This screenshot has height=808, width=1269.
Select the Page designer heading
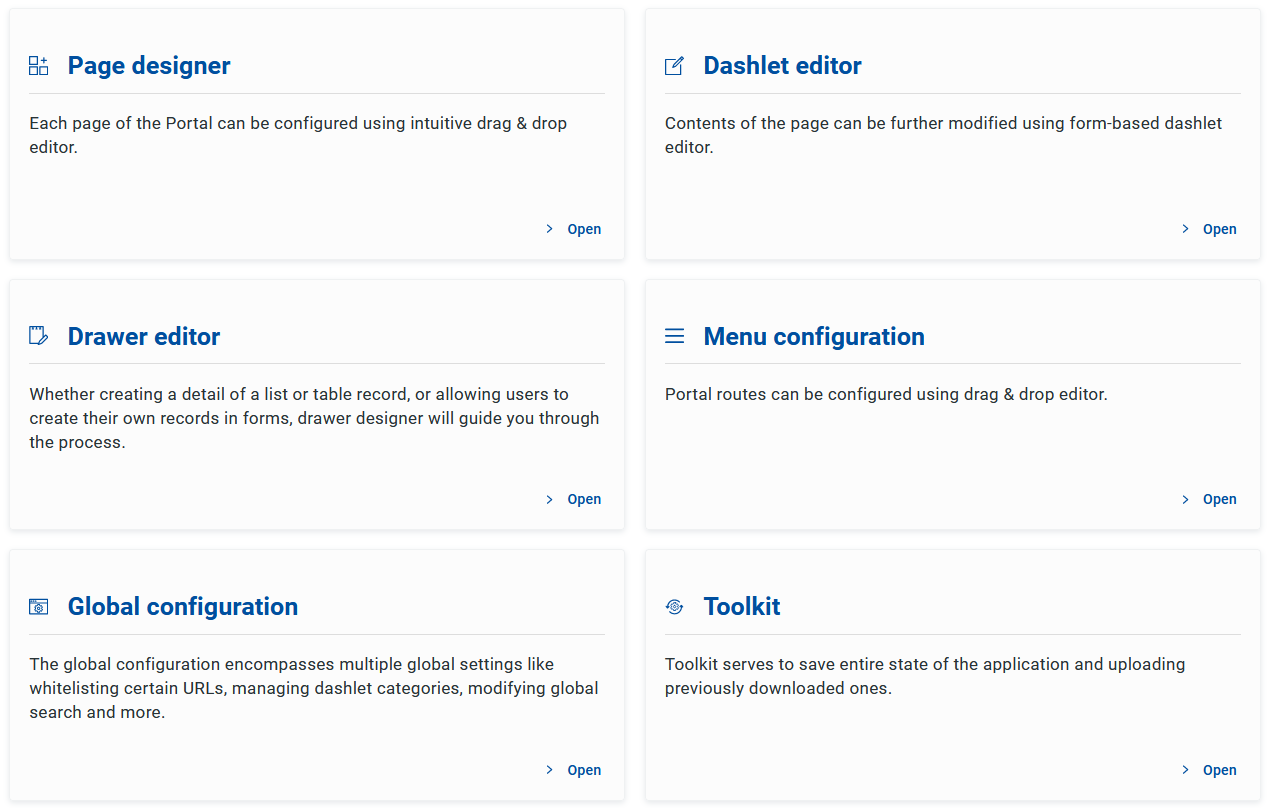tap(149, 66)
